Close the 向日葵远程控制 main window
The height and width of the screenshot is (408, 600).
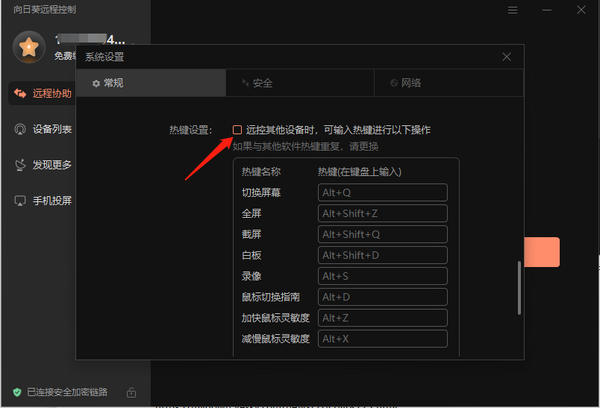[581, 10]
